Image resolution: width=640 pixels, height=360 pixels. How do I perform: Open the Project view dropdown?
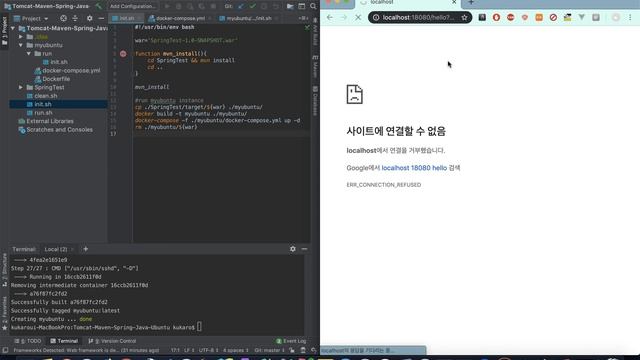pos(31,18)
